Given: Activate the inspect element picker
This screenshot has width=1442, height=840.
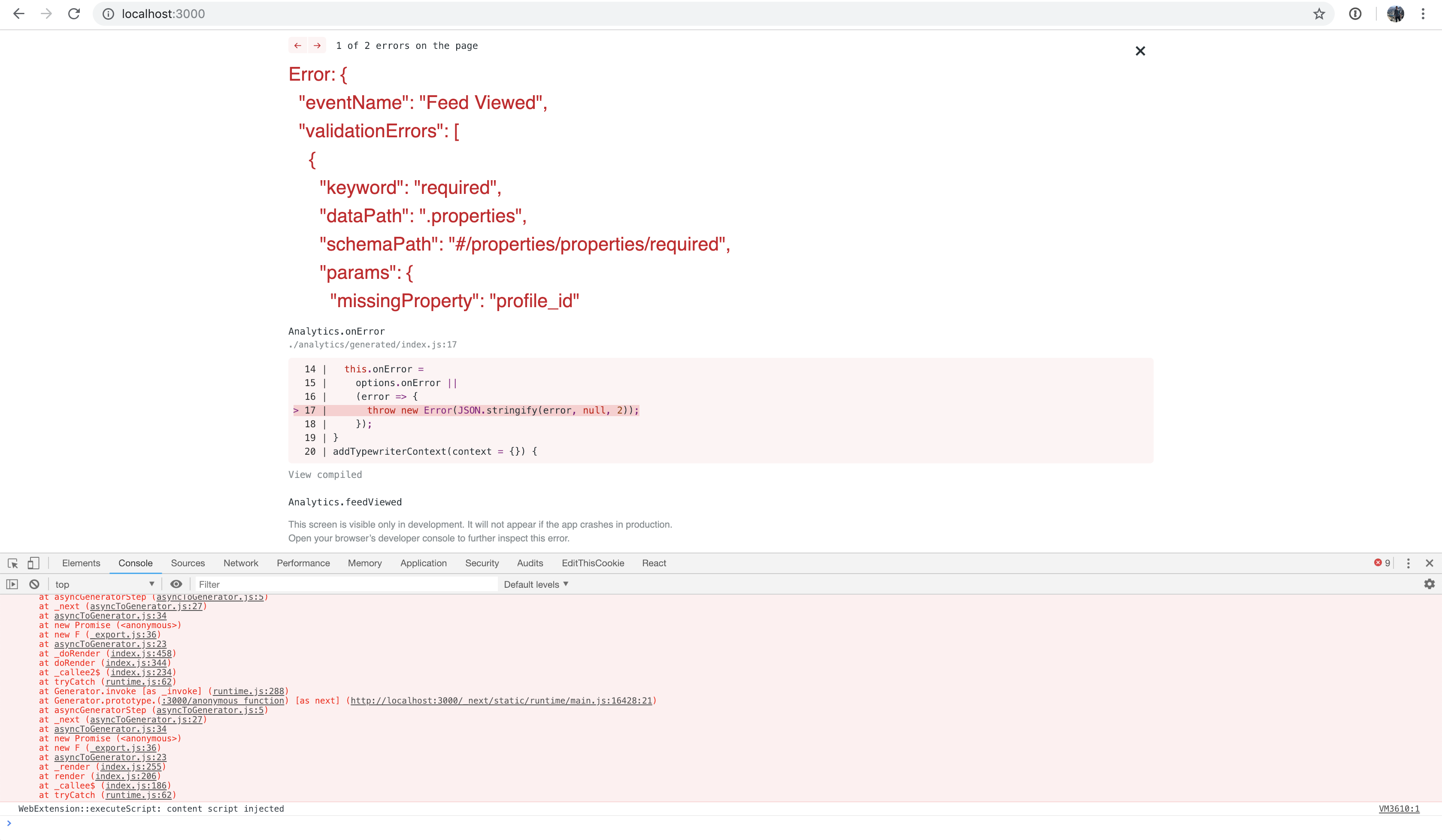Looking at the screenshot, I should 12,563.
